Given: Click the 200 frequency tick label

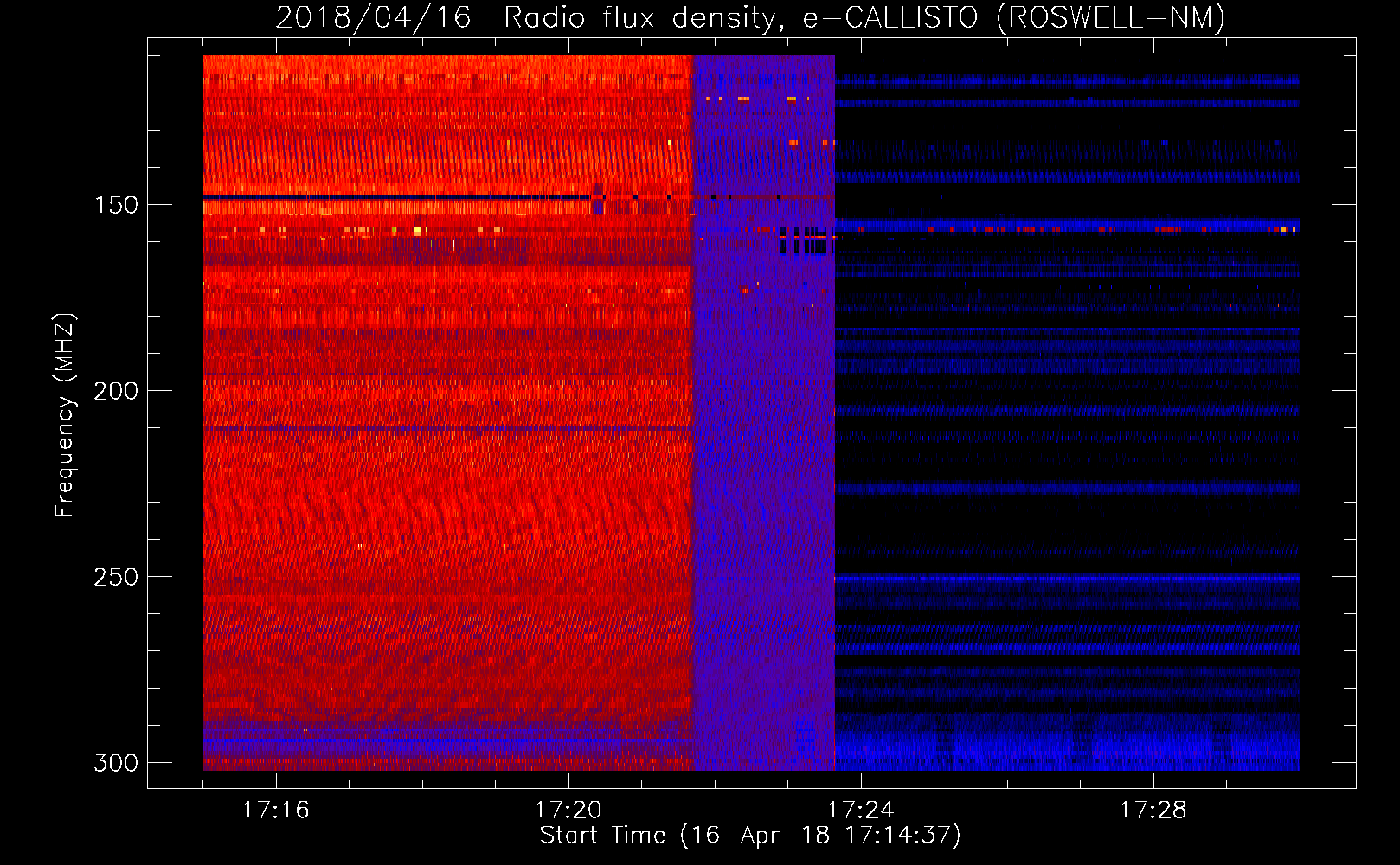Looking at the screenshot, I should point(116,391).
